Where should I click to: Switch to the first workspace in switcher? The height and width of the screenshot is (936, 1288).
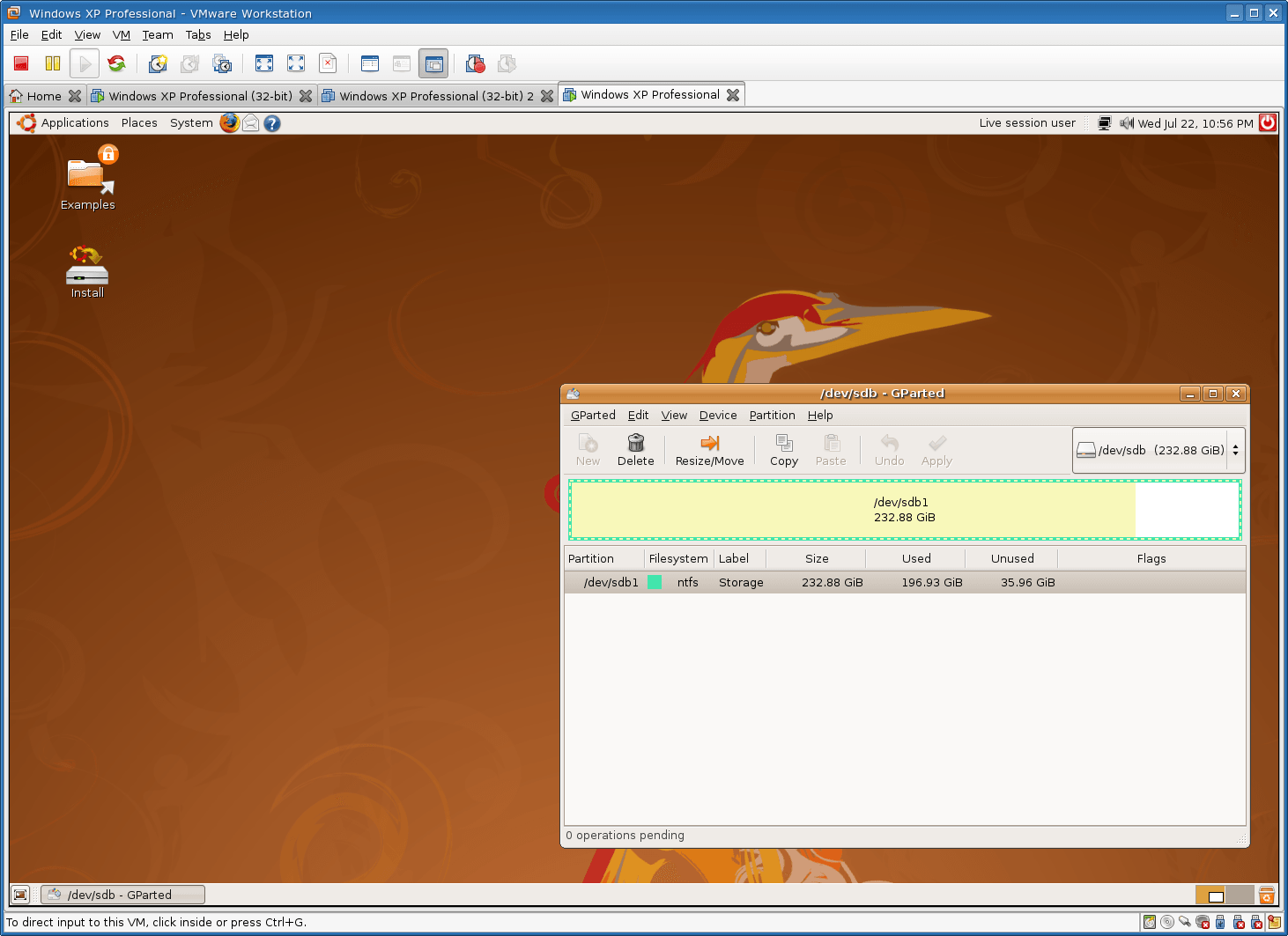click(x=1210, y=895)
